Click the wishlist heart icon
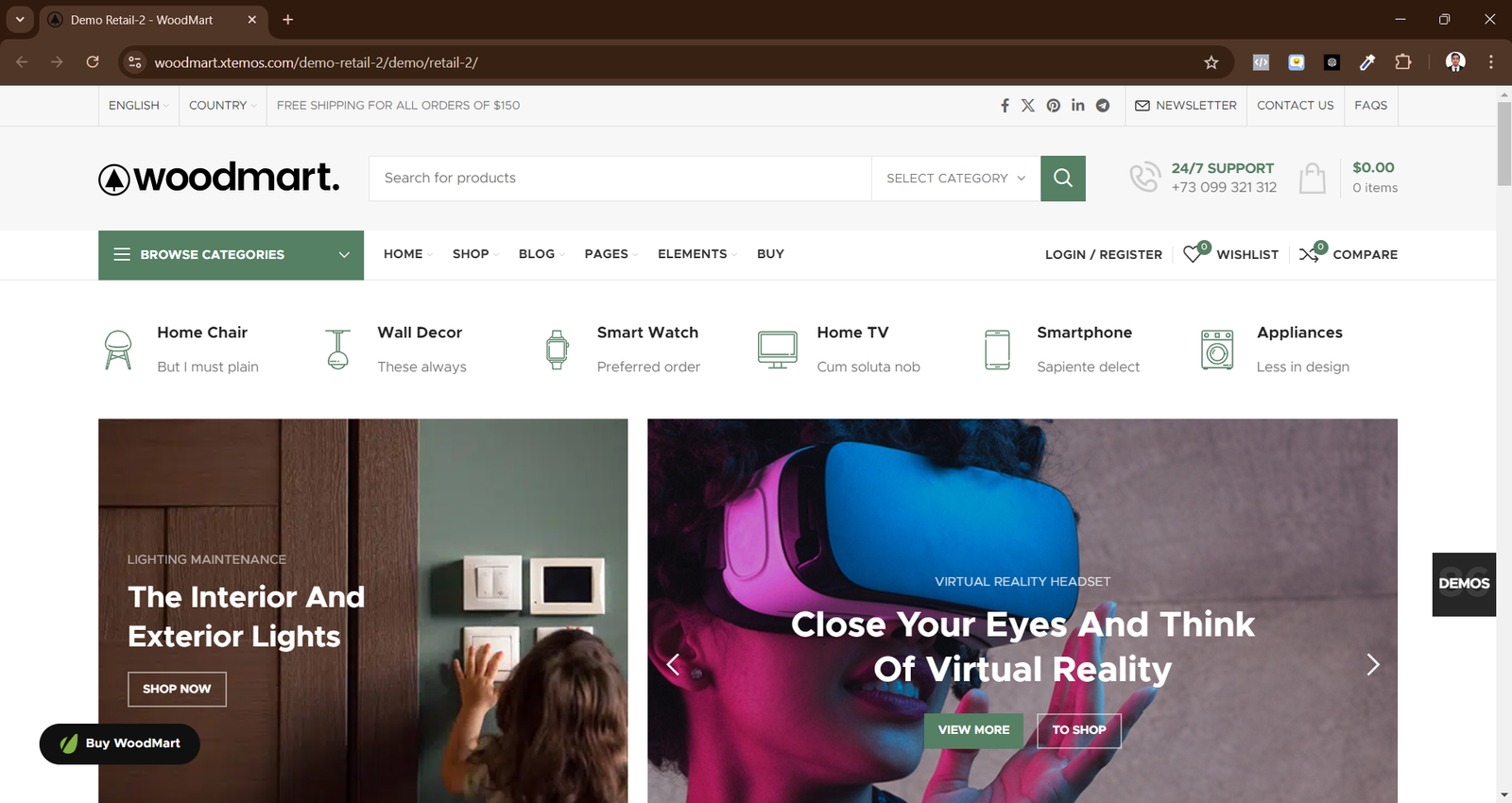 (1194, 254)
